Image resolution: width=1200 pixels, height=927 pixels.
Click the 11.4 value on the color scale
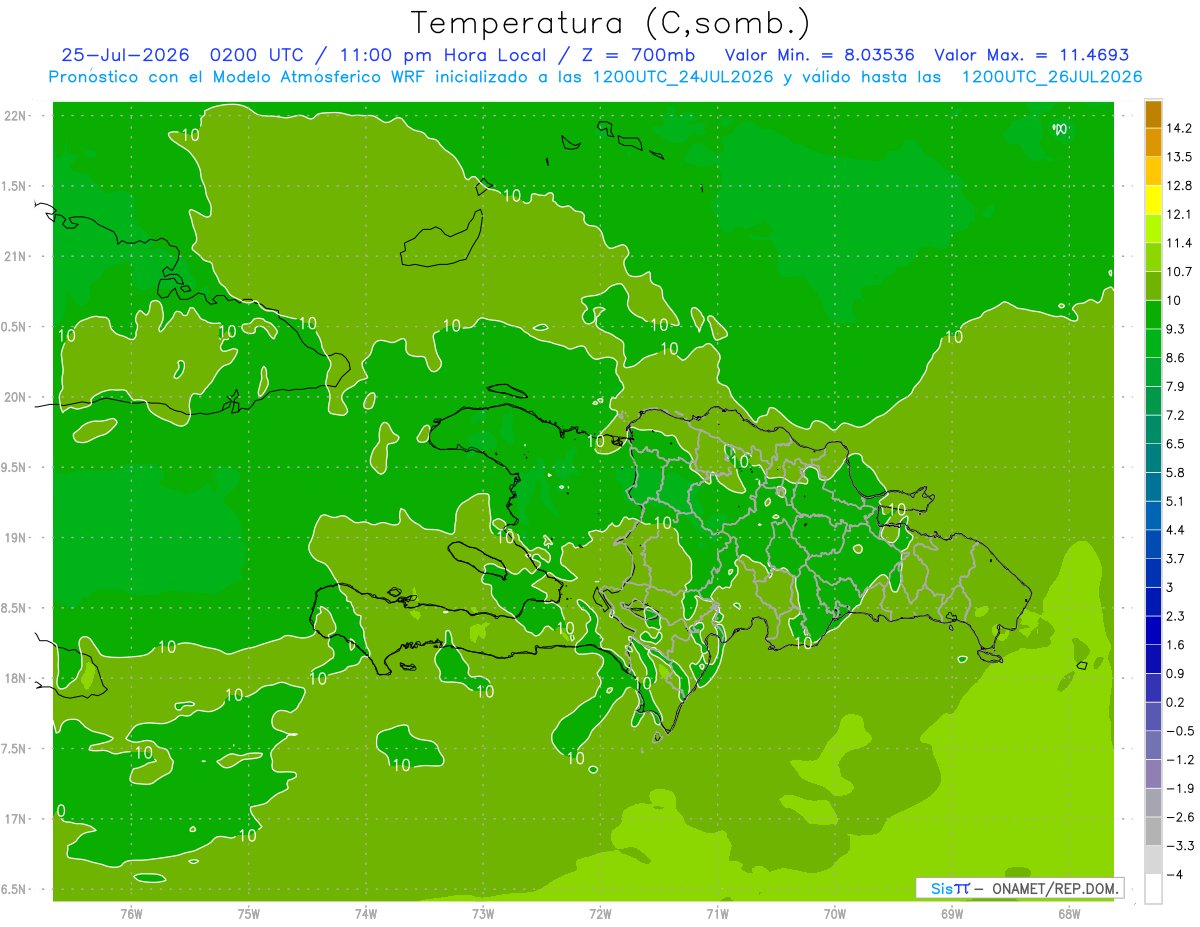[x=1179, y=243]
